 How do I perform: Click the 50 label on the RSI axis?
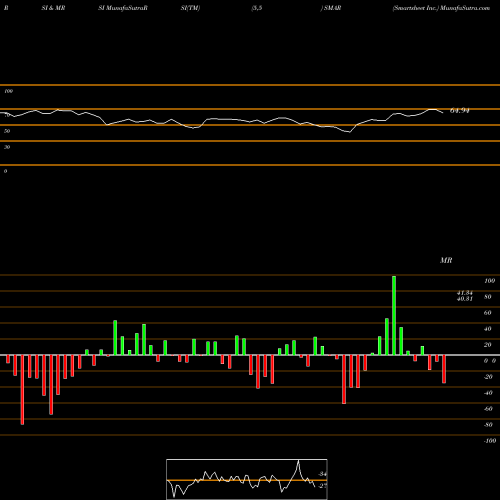coord(7,131)
